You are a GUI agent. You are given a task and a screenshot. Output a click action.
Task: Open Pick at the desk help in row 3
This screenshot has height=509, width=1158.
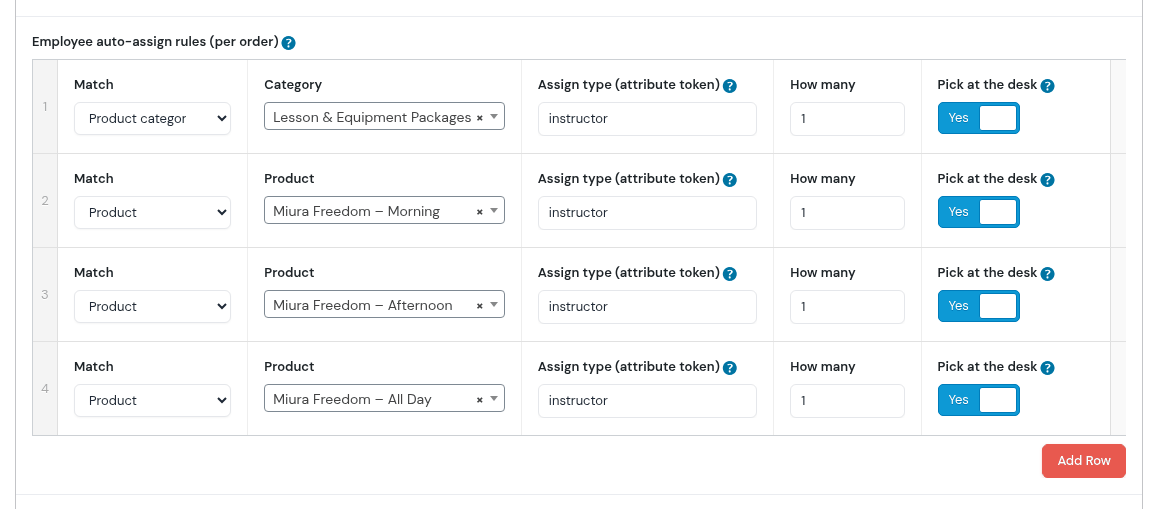[1047, 273]
